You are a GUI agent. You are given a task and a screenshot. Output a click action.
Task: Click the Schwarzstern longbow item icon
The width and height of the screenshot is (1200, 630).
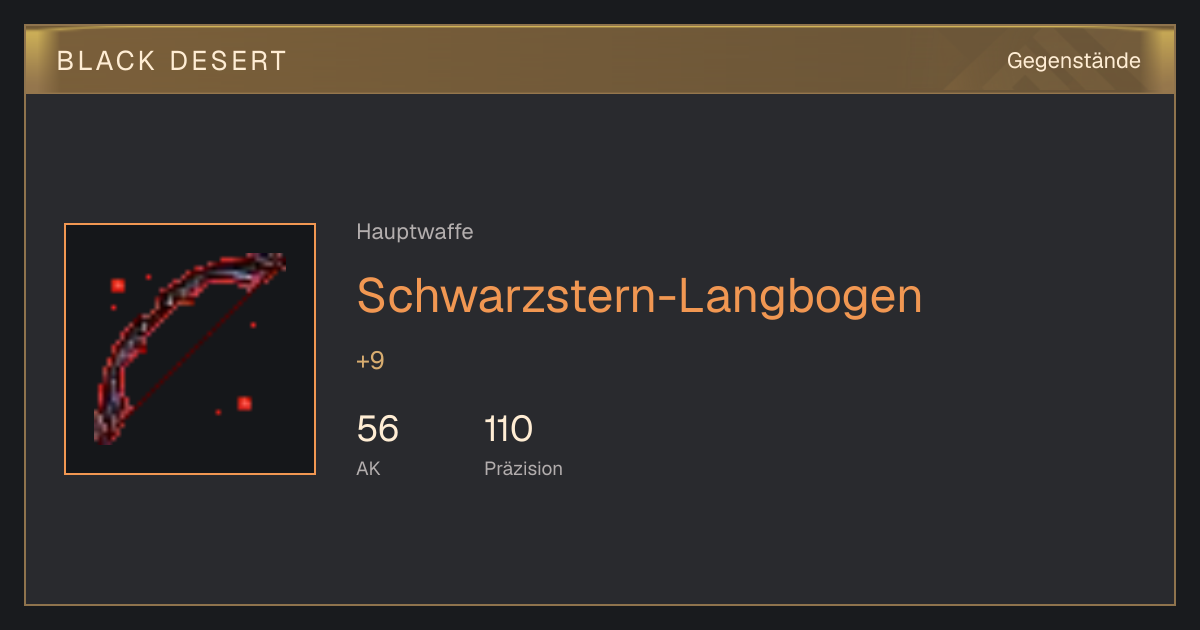click(190, 349)
